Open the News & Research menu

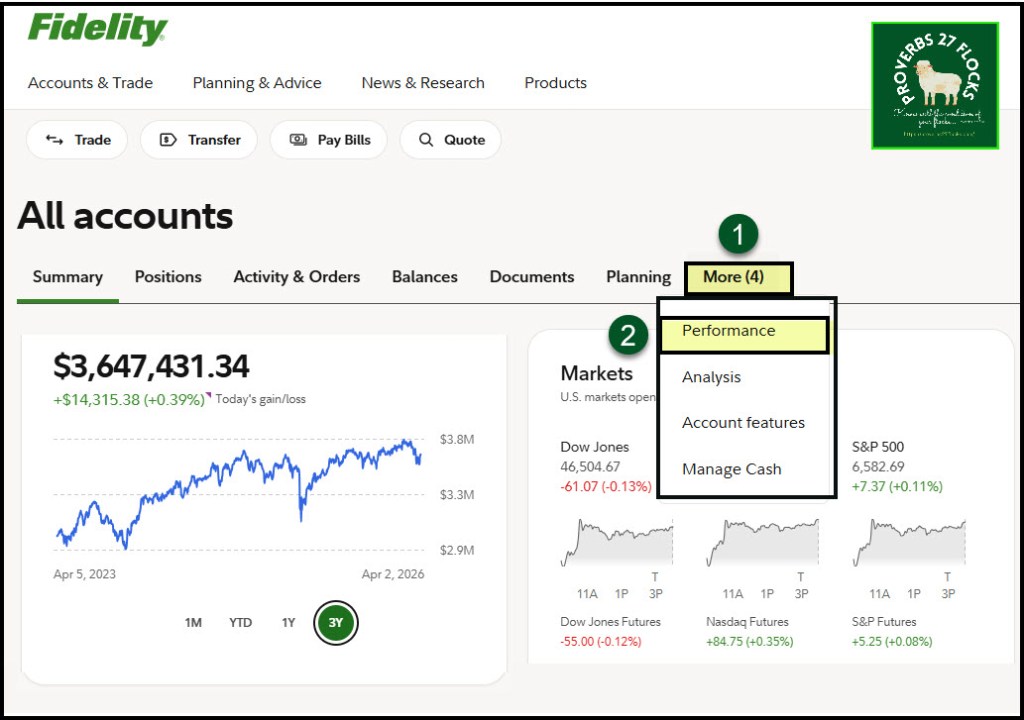[x=423, y=83]
